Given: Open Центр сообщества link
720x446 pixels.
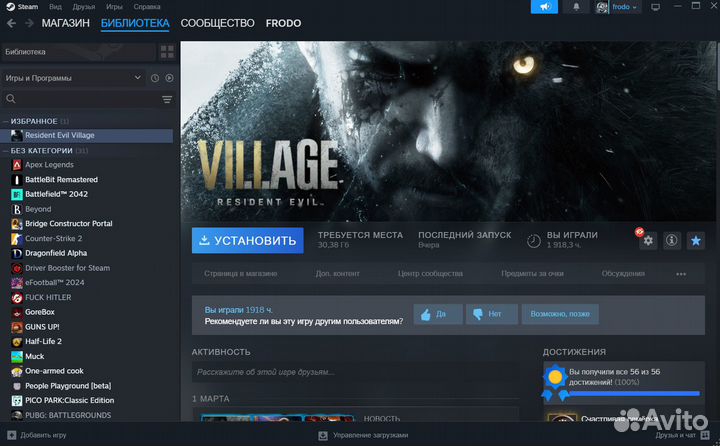Looking at the screenshot, I should [430, 274].
